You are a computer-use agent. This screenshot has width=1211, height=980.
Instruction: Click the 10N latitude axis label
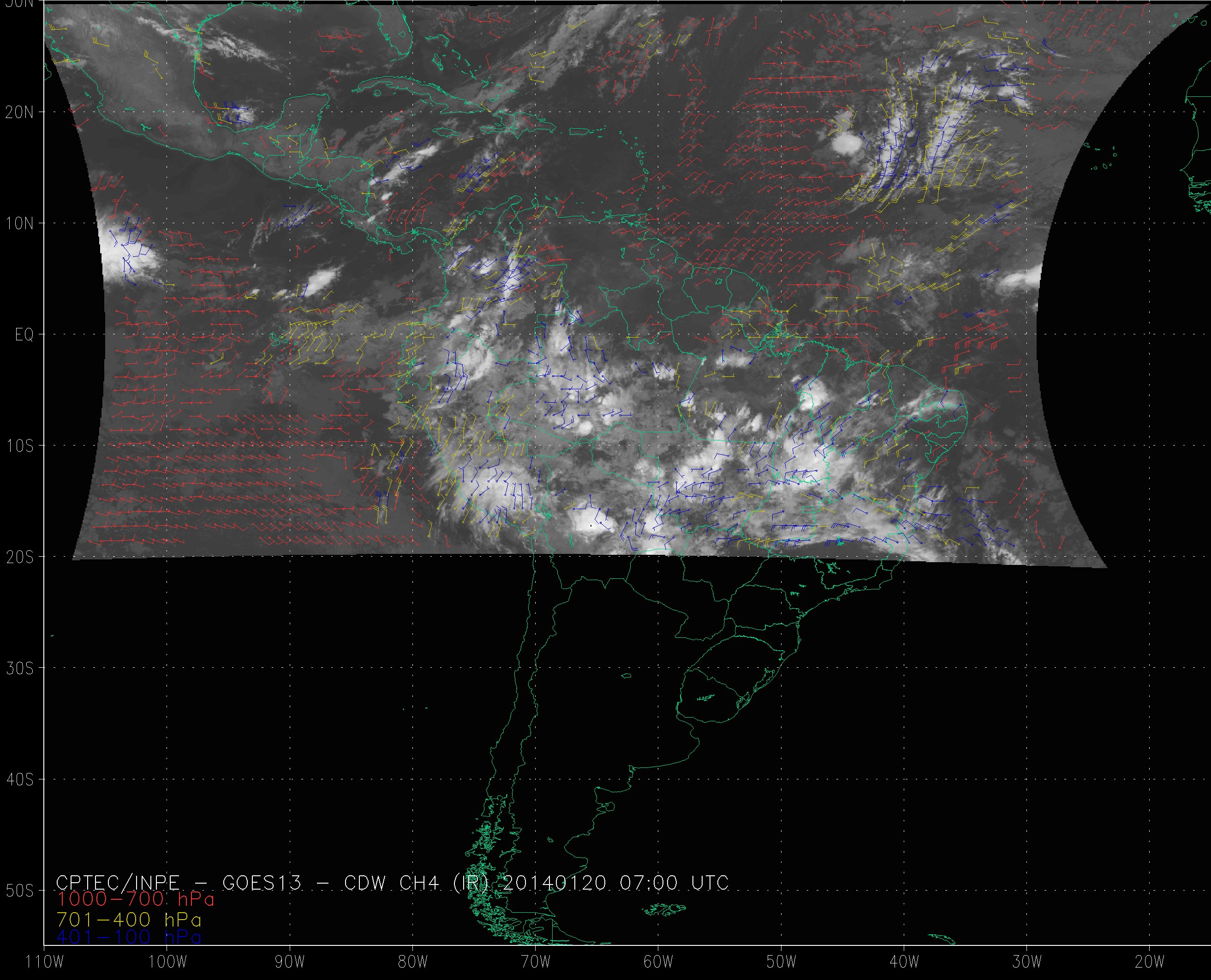20,224
